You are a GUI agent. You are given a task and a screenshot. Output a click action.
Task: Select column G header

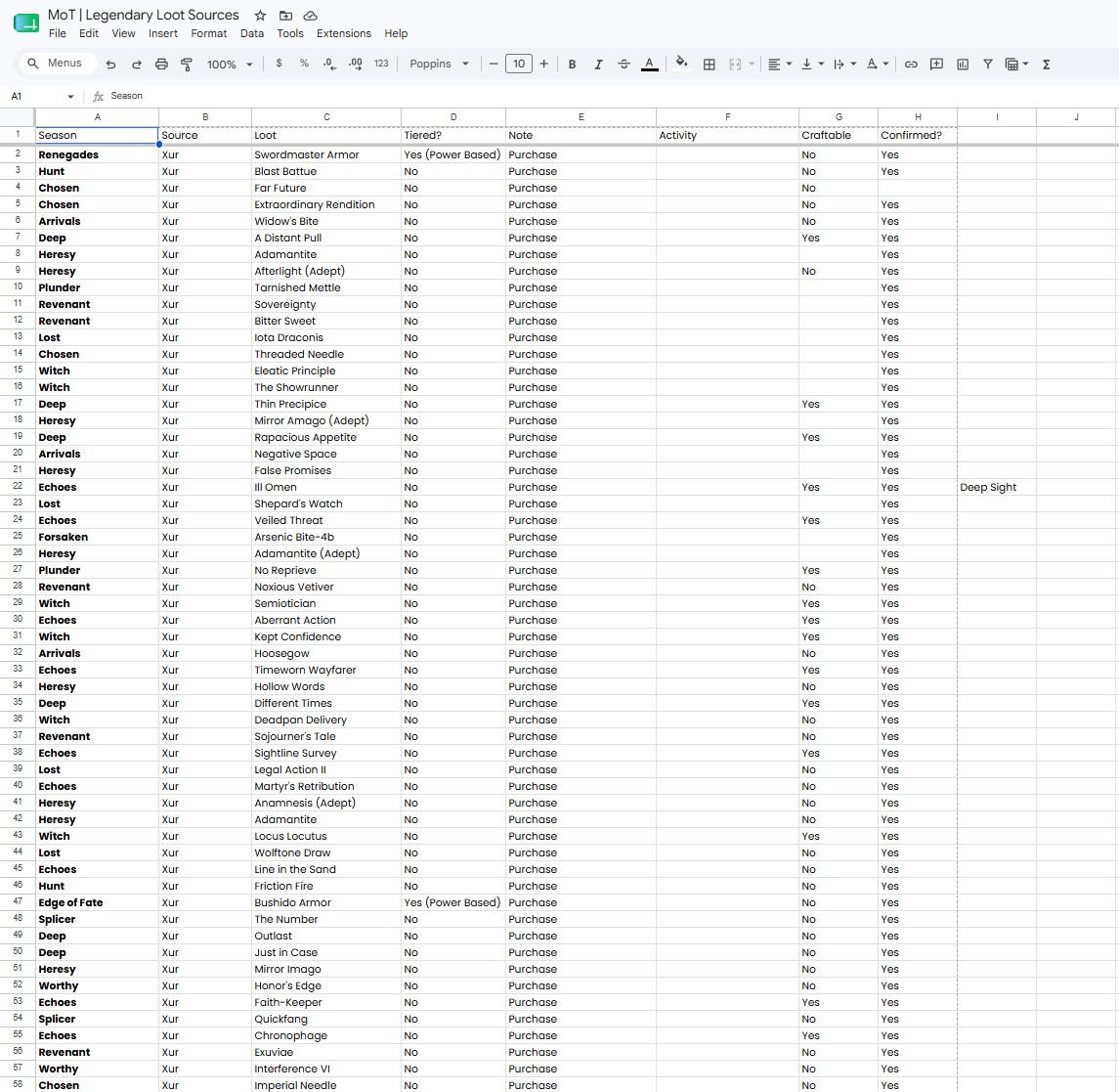click(839, 116)
